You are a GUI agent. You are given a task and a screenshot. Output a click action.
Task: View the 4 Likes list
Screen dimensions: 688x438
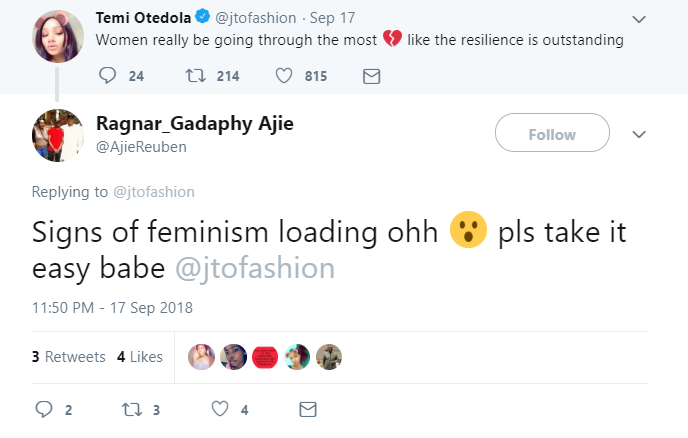(x=139, y=356)
